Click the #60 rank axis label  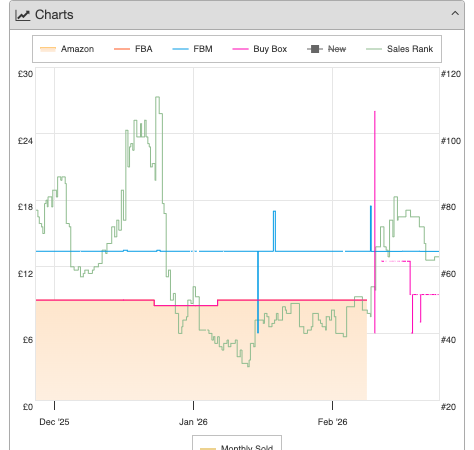point(448,274)
